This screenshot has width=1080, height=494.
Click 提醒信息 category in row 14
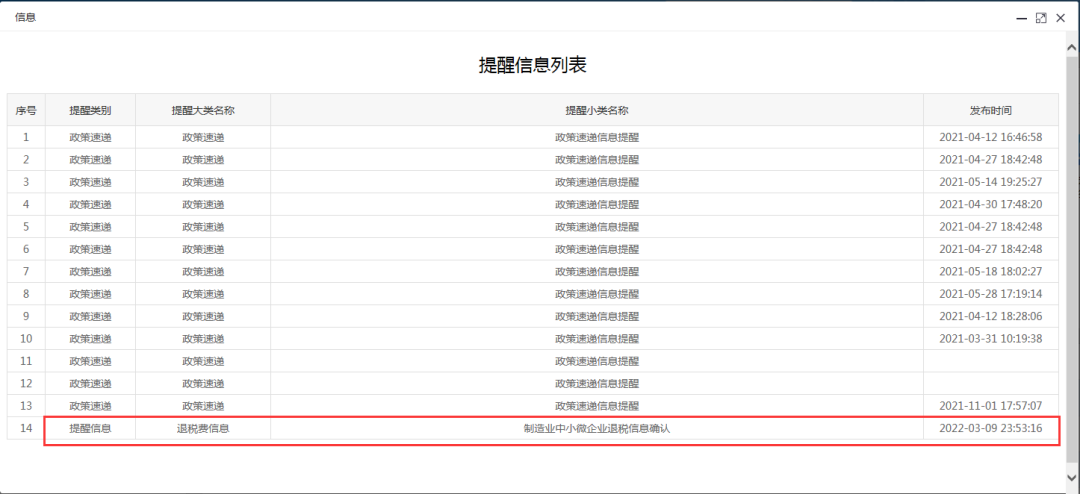click(x=90, y=429)
